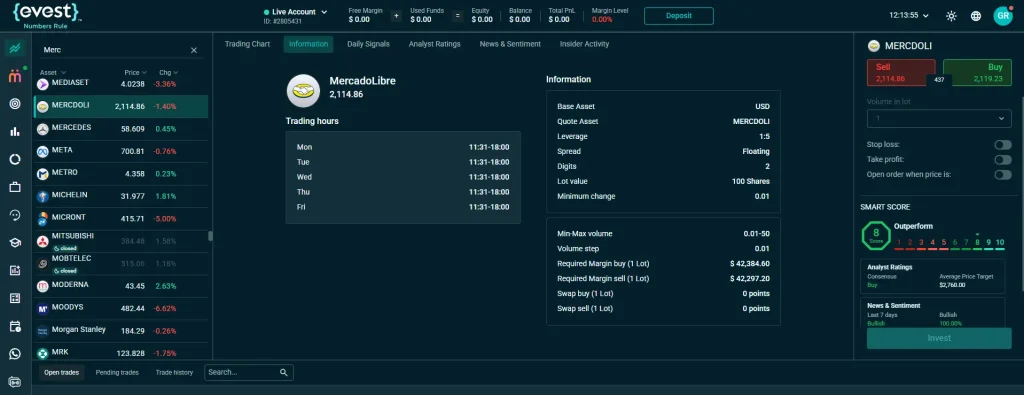This screenshot has width=1024, height=395.
Task: Click the Invest button
Action: 939,338
